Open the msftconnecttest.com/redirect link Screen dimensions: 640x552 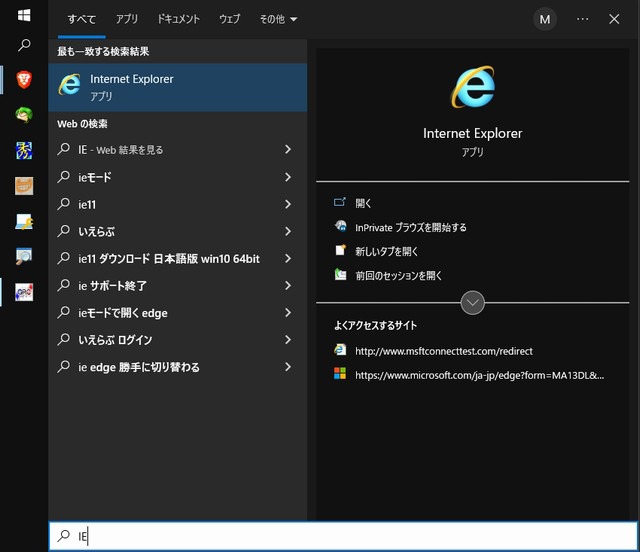tap(444, 351)
